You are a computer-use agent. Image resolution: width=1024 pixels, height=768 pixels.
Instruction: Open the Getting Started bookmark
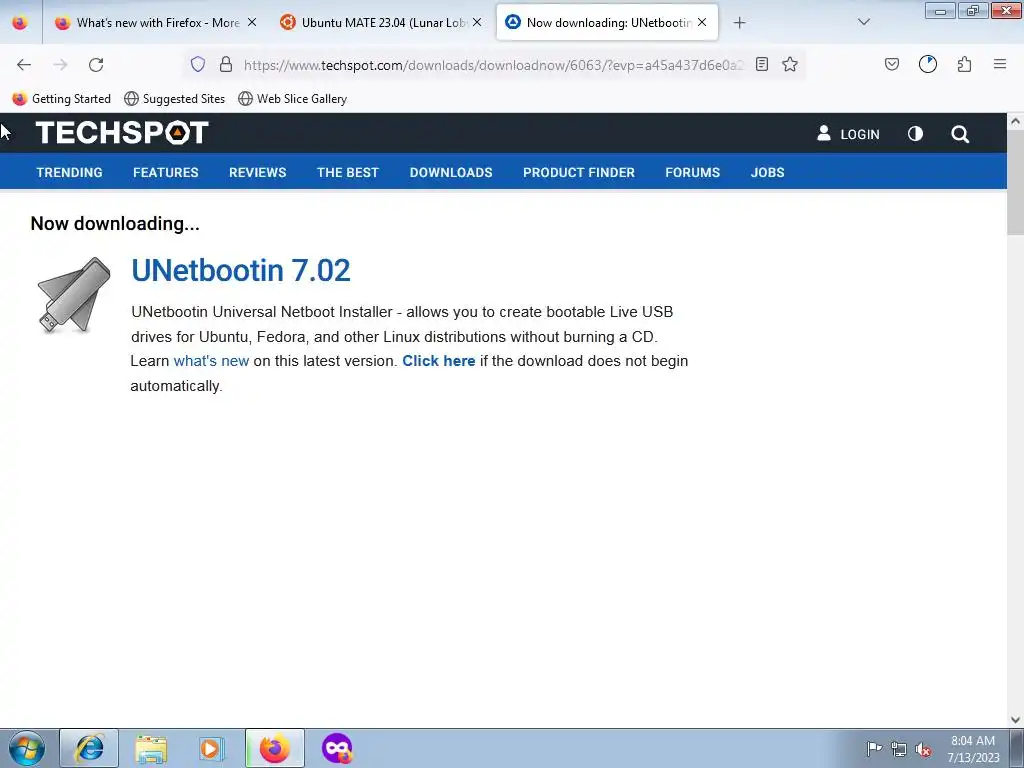62,99
